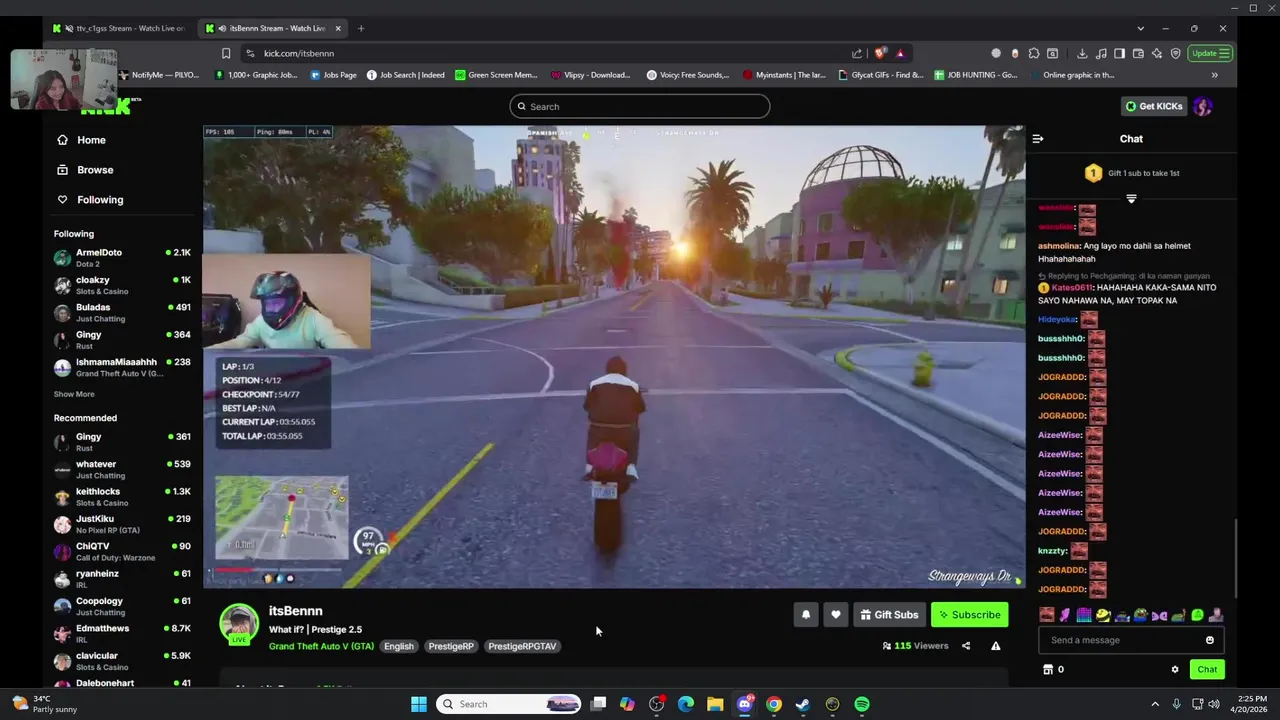1280x720 pixels.
Task: Click the heart follow icon
Action: [x=836, y=615]
